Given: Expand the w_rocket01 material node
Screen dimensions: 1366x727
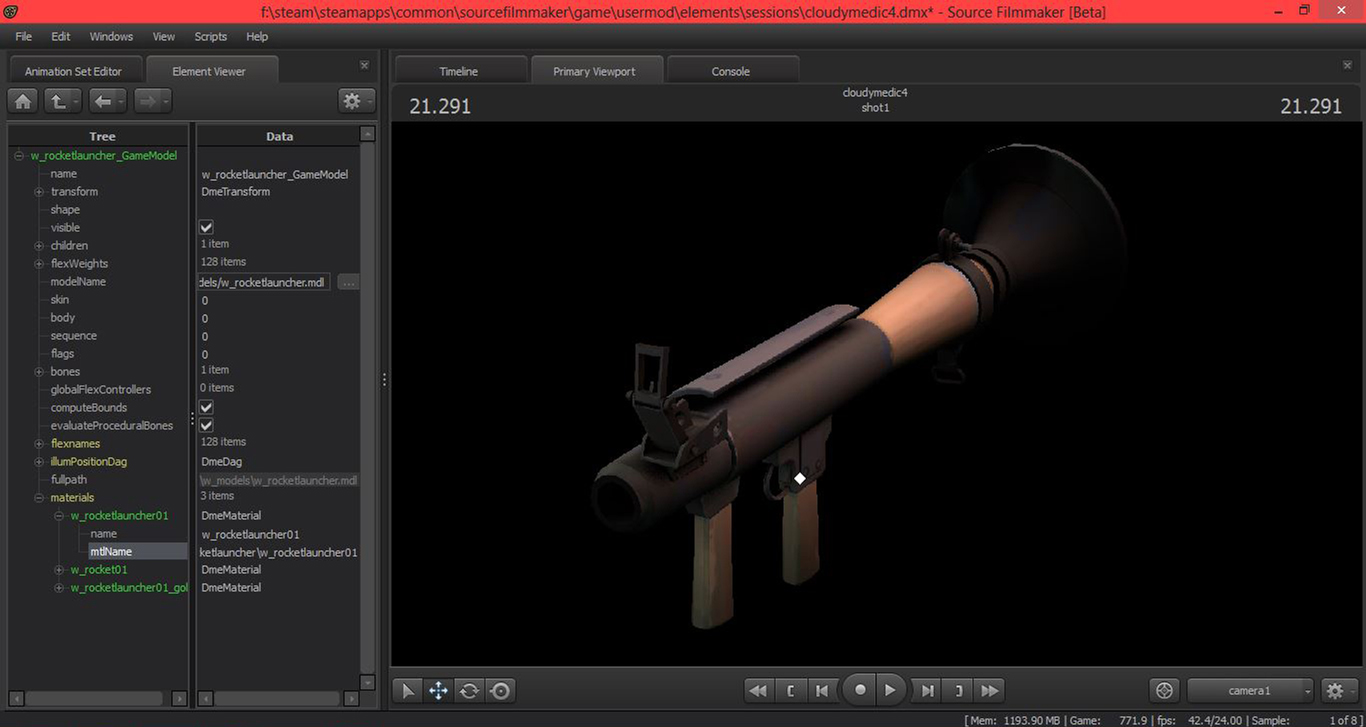Looking at the screenshot, I should pos(59,570).
